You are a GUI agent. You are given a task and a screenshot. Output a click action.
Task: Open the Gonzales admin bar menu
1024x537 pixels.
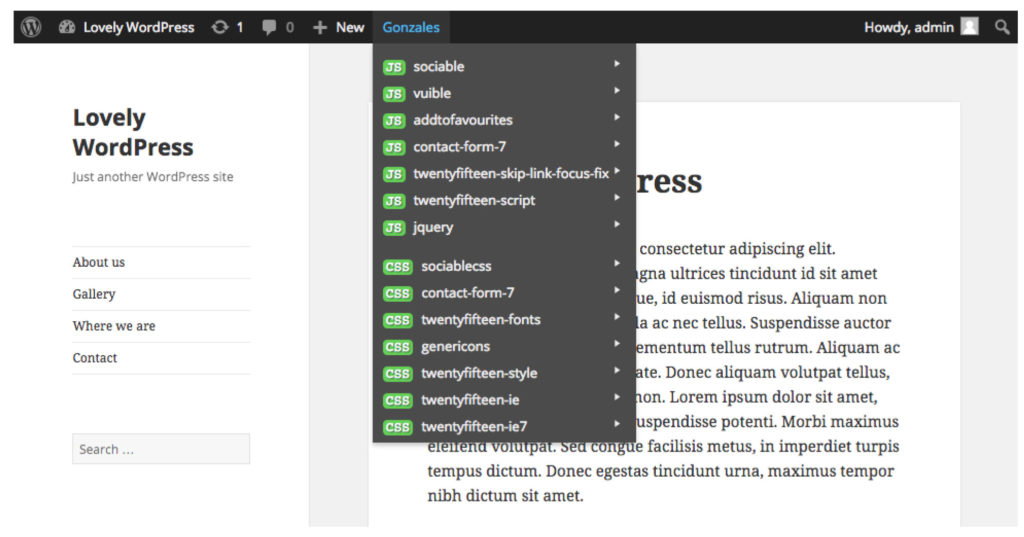[410, 27]
